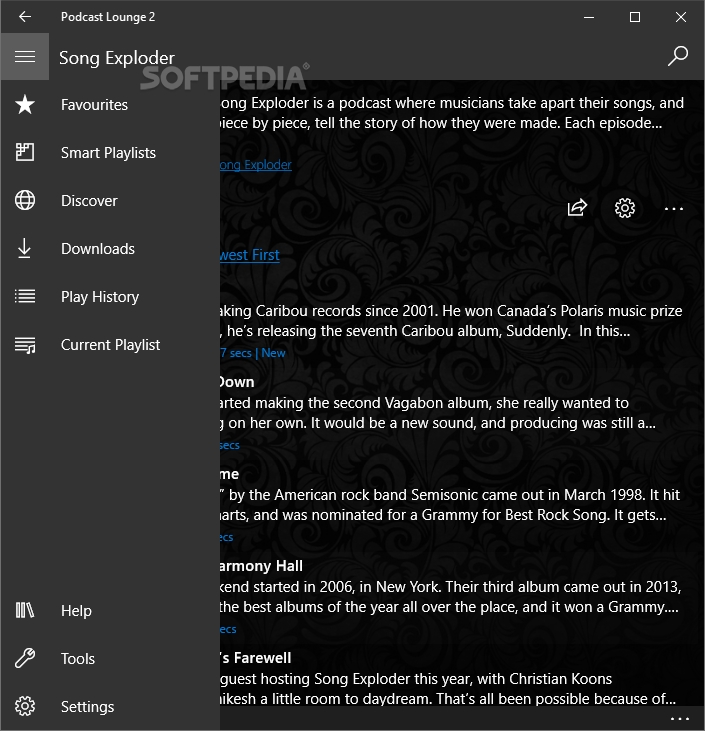Open Tools menu entry
This screenshot has height=731, width=705.
(x=111, y=658)
